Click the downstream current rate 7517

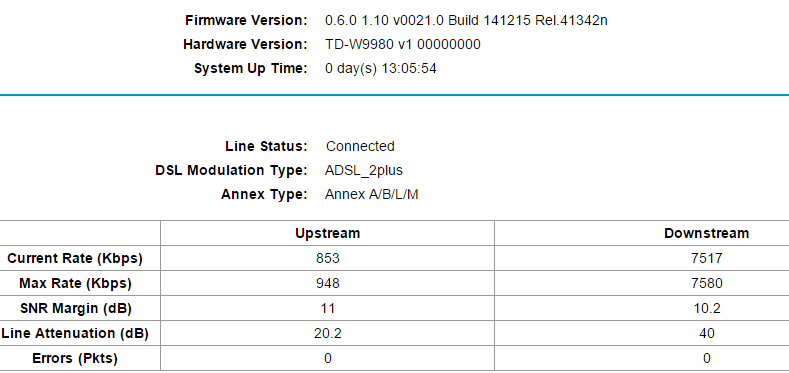tap(706, 258)
